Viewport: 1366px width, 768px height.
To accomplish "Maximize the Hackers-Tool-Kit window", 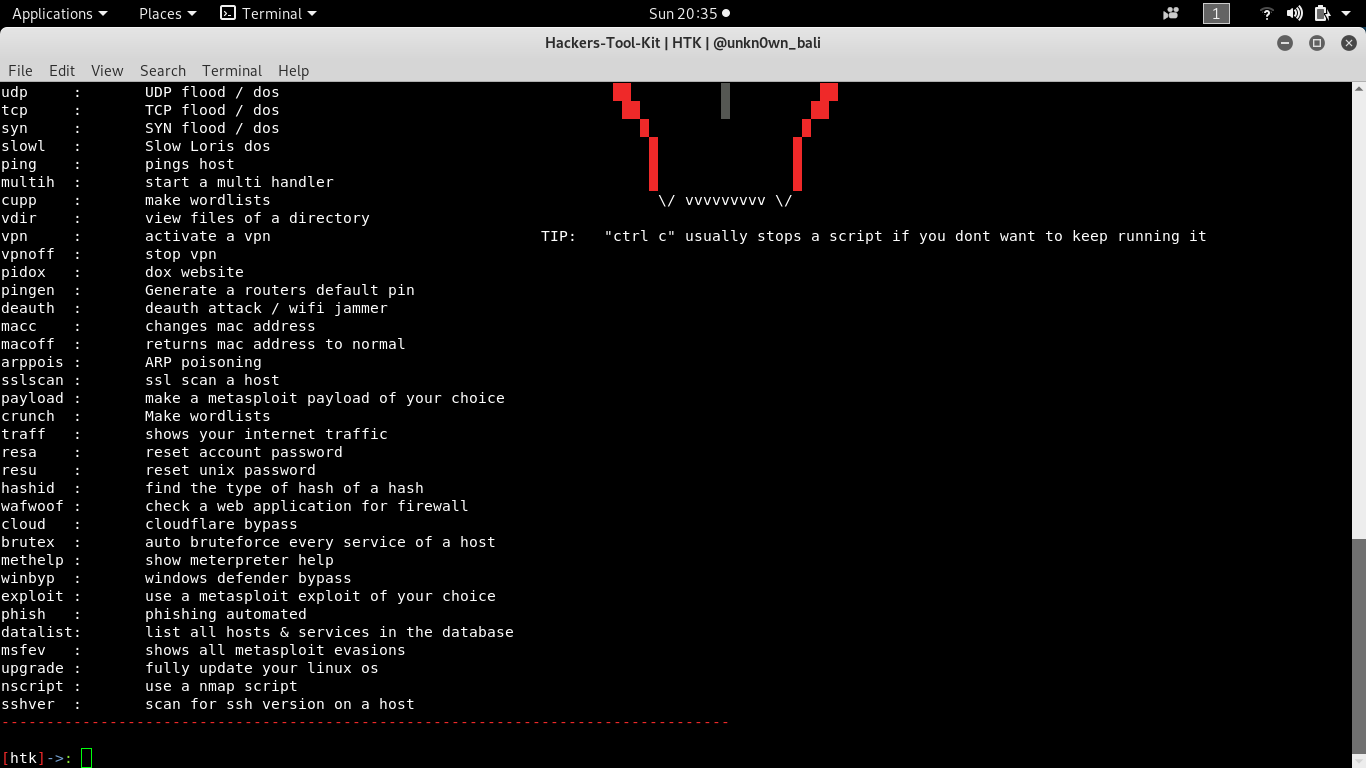I will [1317, 43].
